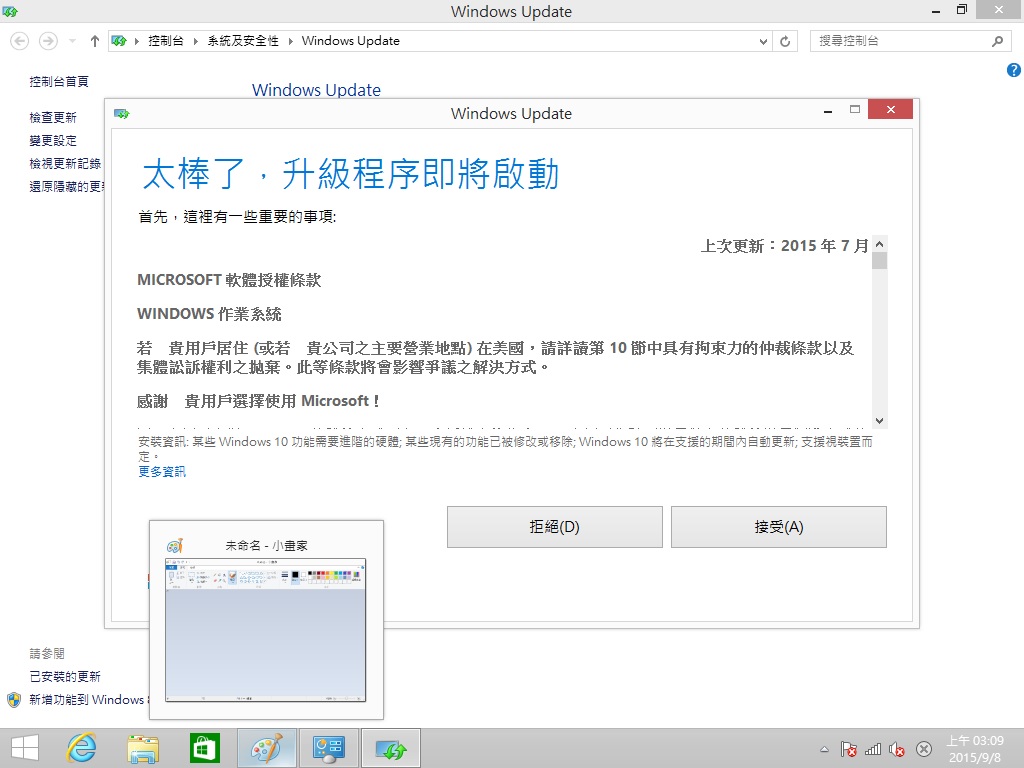Open the recent locations dropdown arrow
Screen dimensions: 1024x768
(72, 41)
